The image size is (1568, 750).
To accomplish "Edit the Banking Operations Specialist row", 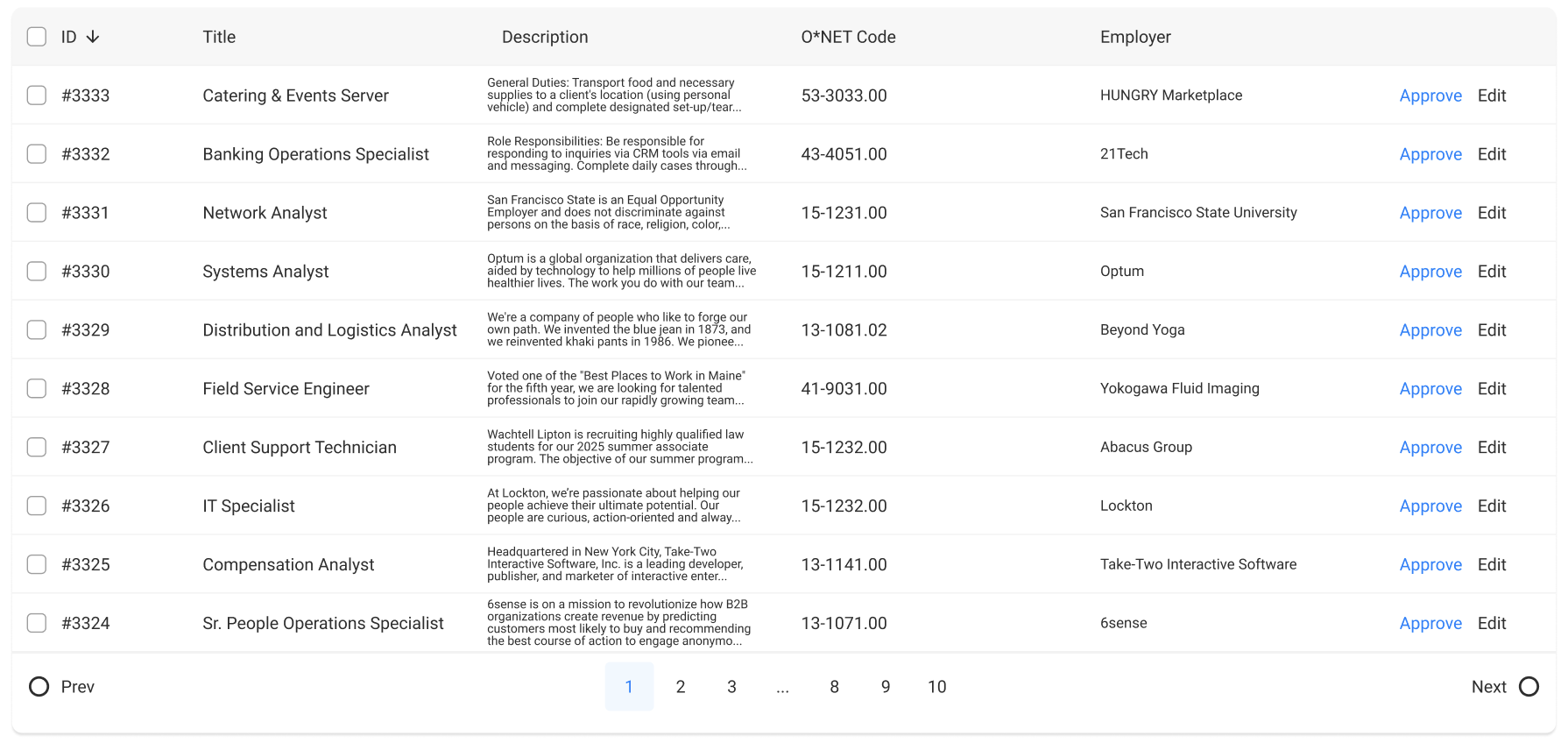I will pos(1492,154).
